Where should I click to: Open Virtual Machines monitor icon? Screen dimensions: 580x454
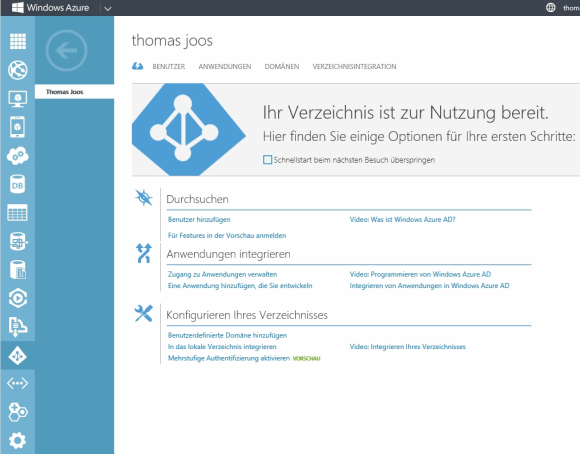[x=18, y=98]
